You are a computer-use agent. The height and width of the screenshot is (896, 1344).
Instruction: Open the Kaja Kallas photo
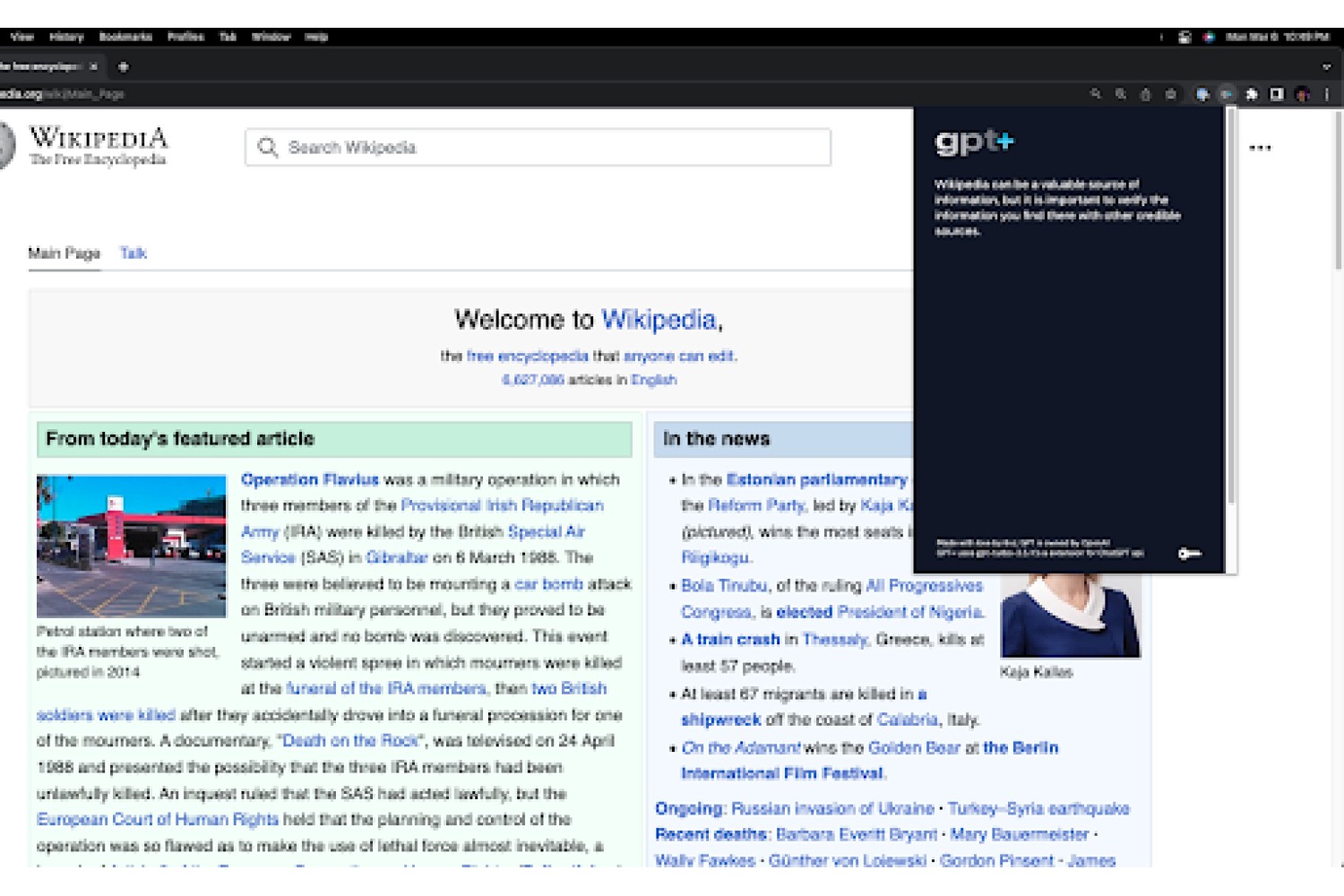click(x=1070, y=616)
